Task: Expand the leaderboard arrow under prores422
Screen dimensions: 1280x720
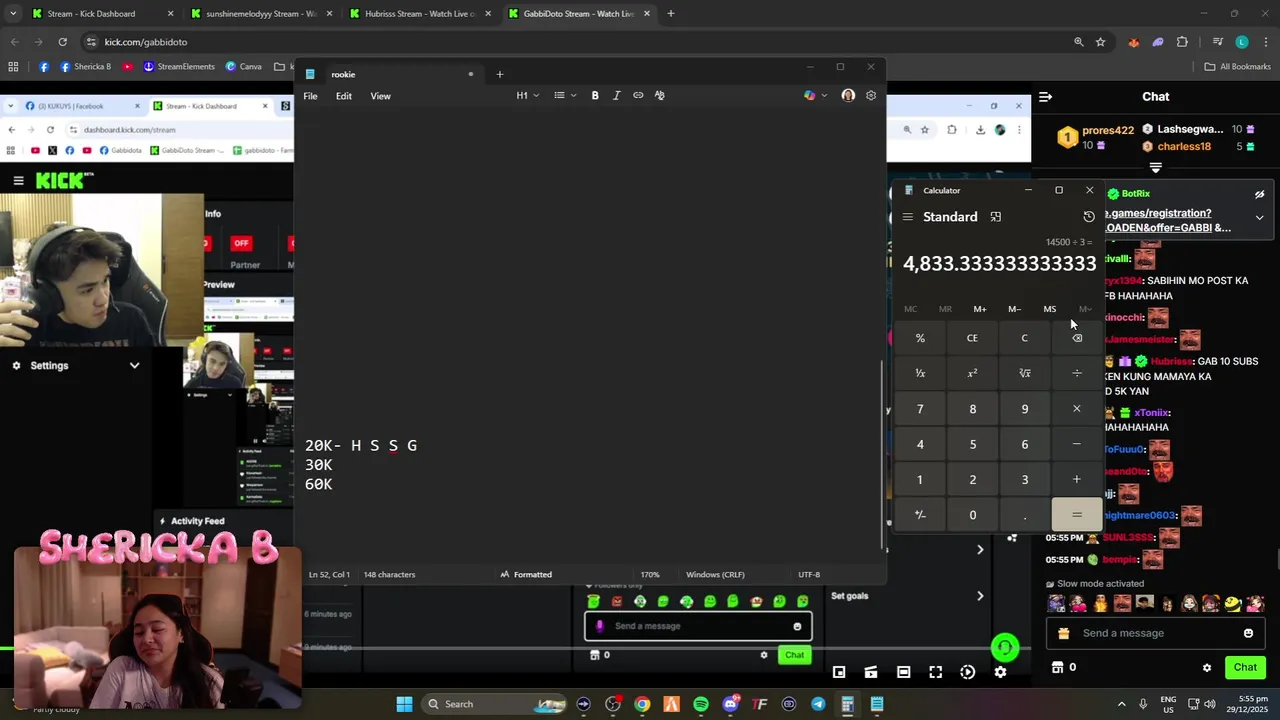Action: [x=1156, y=168]
